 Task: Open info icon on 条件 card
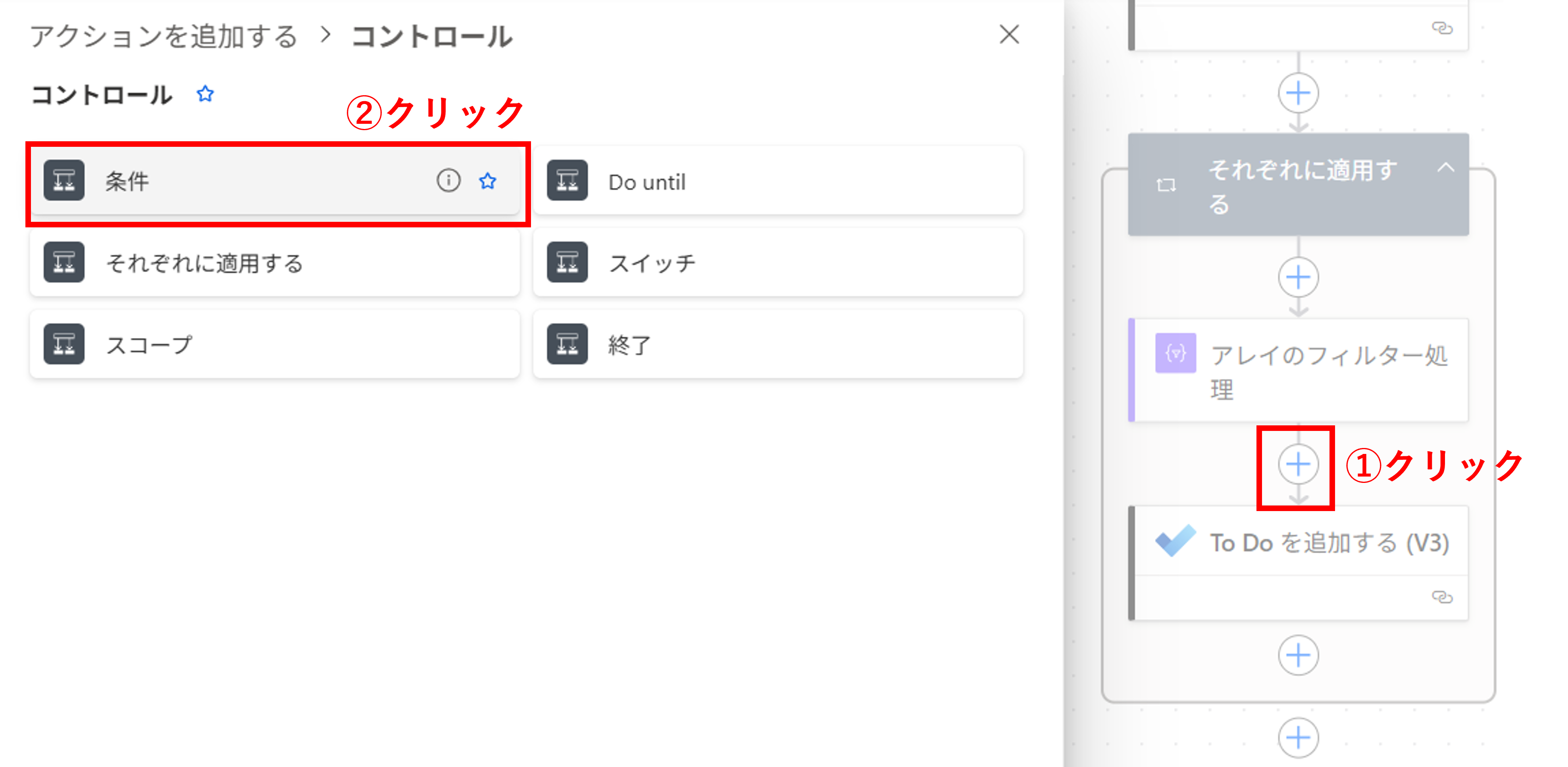click(448, 180)
